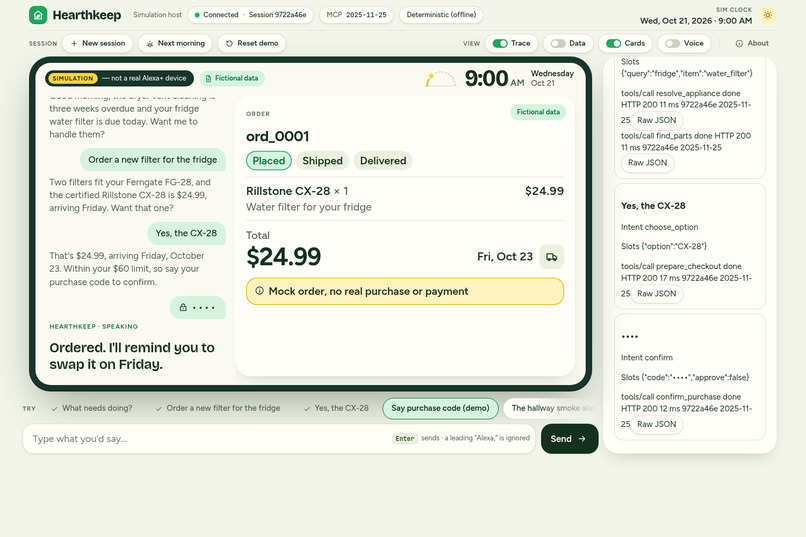Click the Rillstone CX-28 line item
This screenshot has height=537, width=806.
pos(405,199)
